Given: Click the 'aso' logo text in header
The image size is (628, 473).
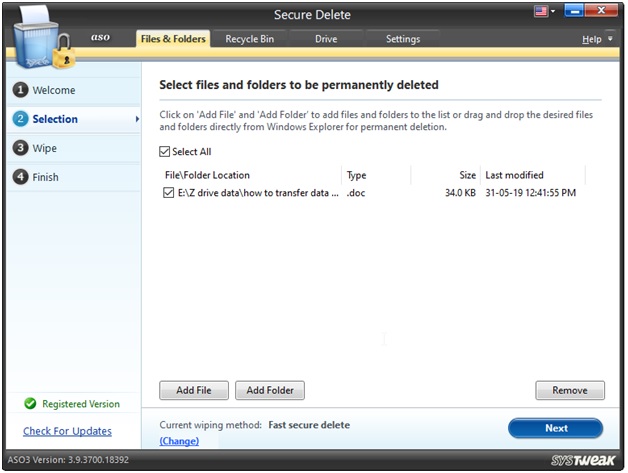Looking at the screenshot, I should (x=100, y=37).
